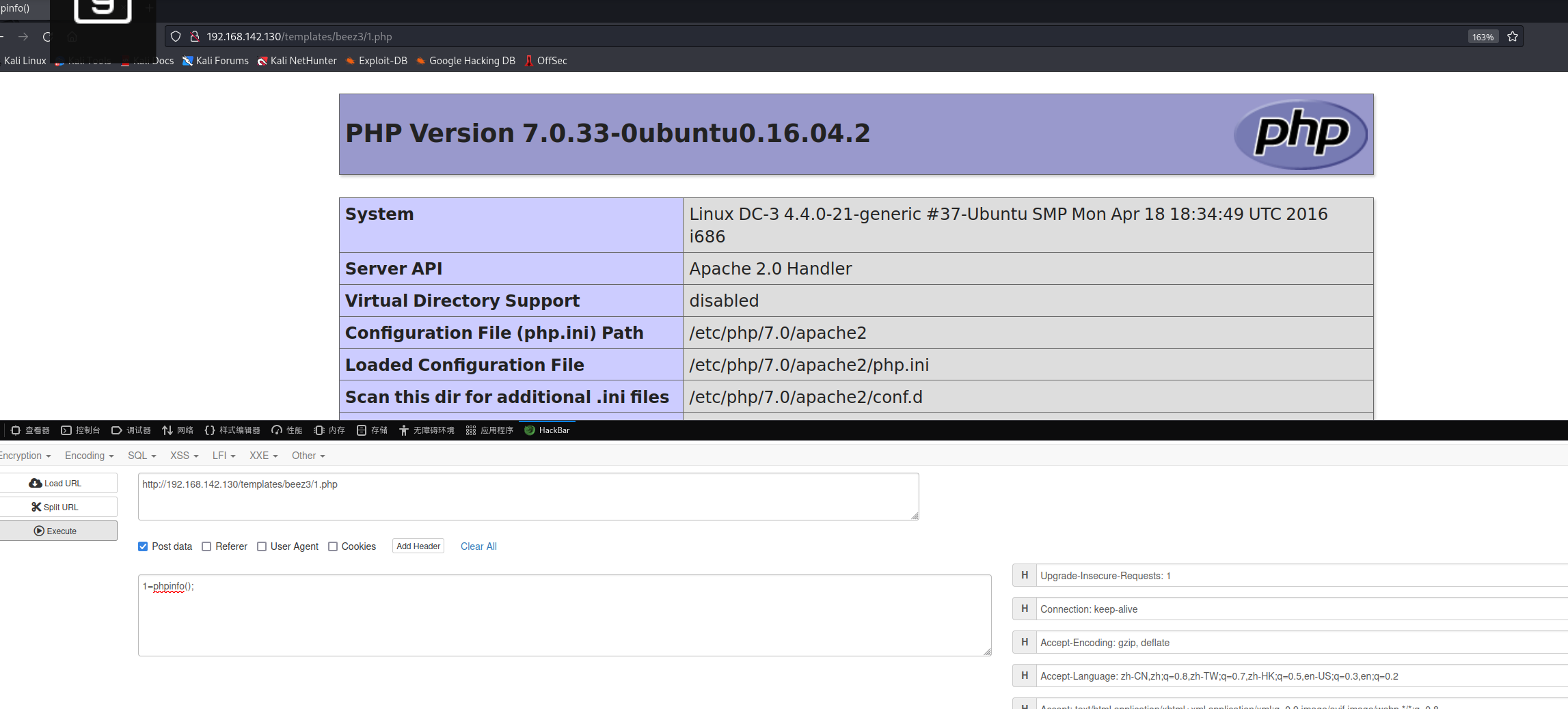The image size is (1568, 709).
Task: Click the 163% zoom level indicator
Action: pyautogui.click(x=1482, y=37)
